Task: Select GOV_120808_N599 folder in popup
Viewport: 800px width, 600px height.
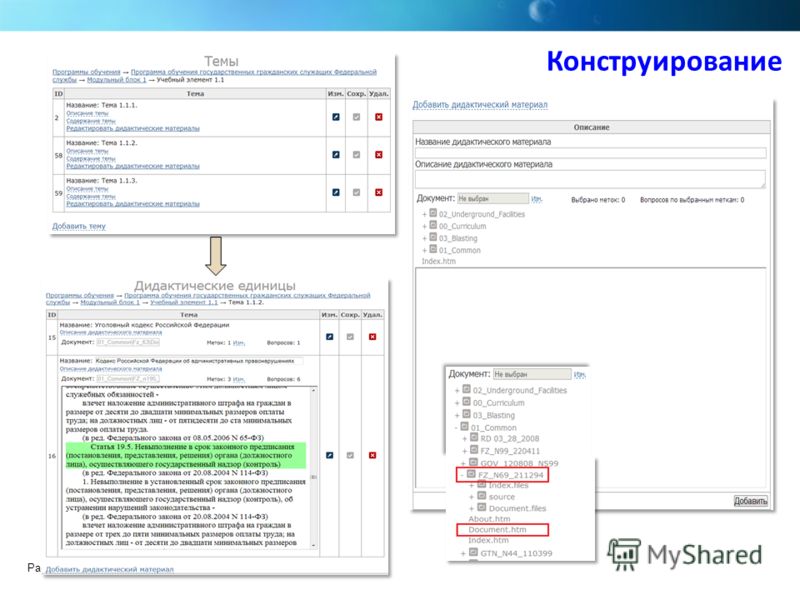Action: pos(519,463)
